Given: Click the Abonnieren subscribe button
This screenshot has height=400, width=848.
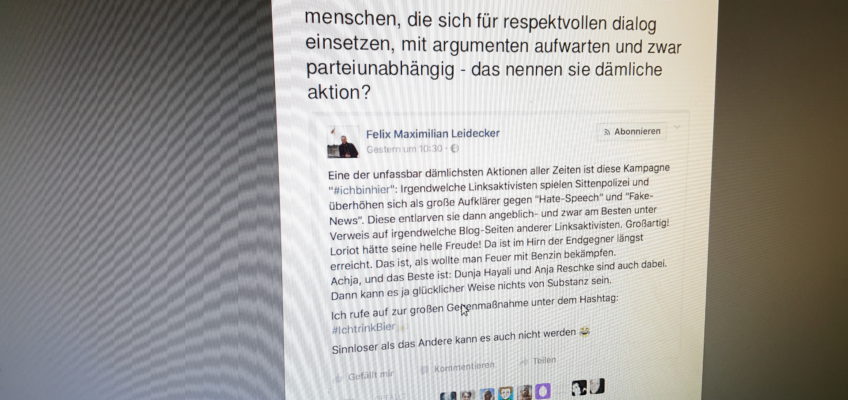Looking at the screenshot, I should (632, 131).
